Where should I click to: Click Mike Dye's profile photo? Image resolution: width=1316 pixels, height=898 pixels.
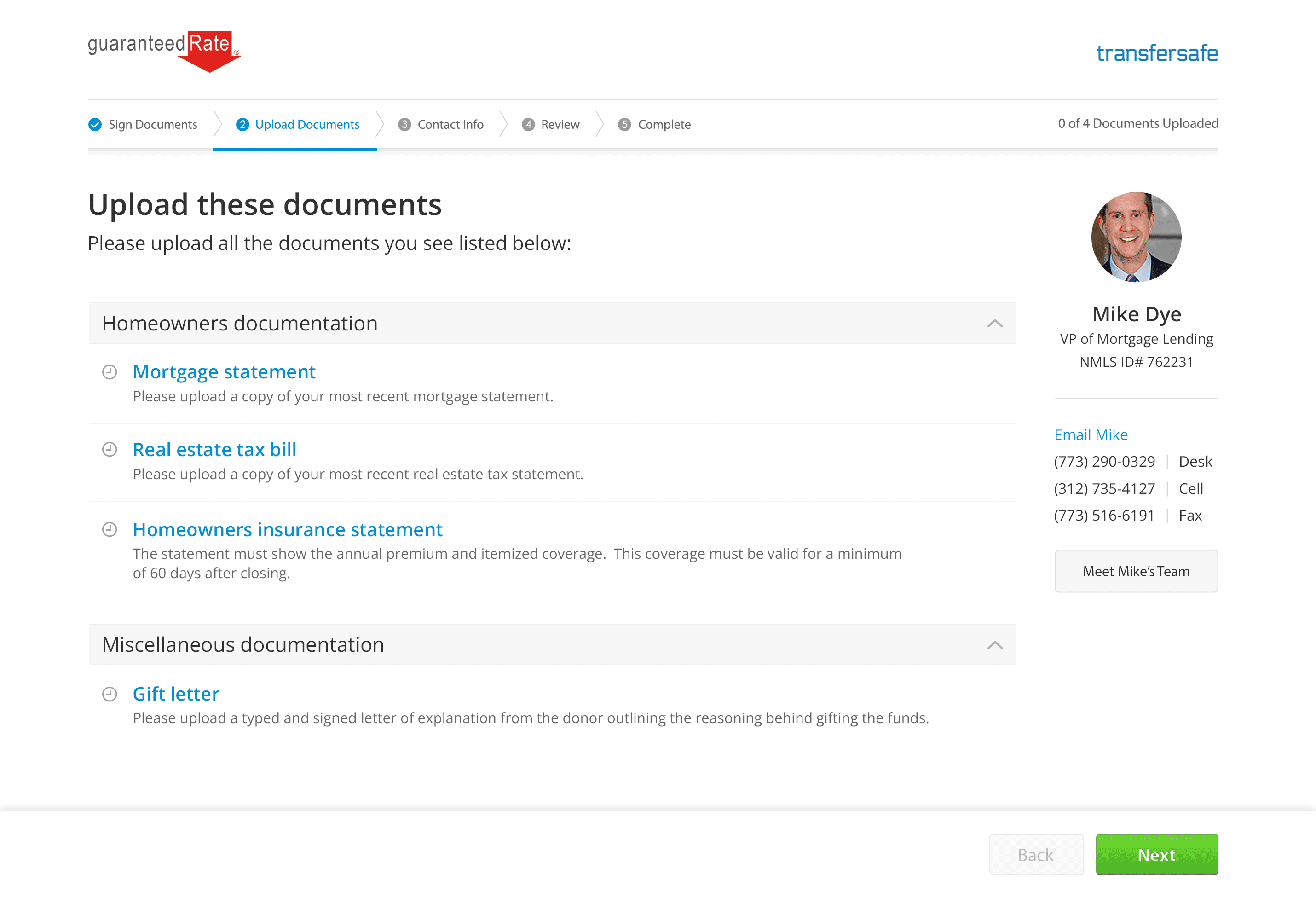coord(1136,237)
